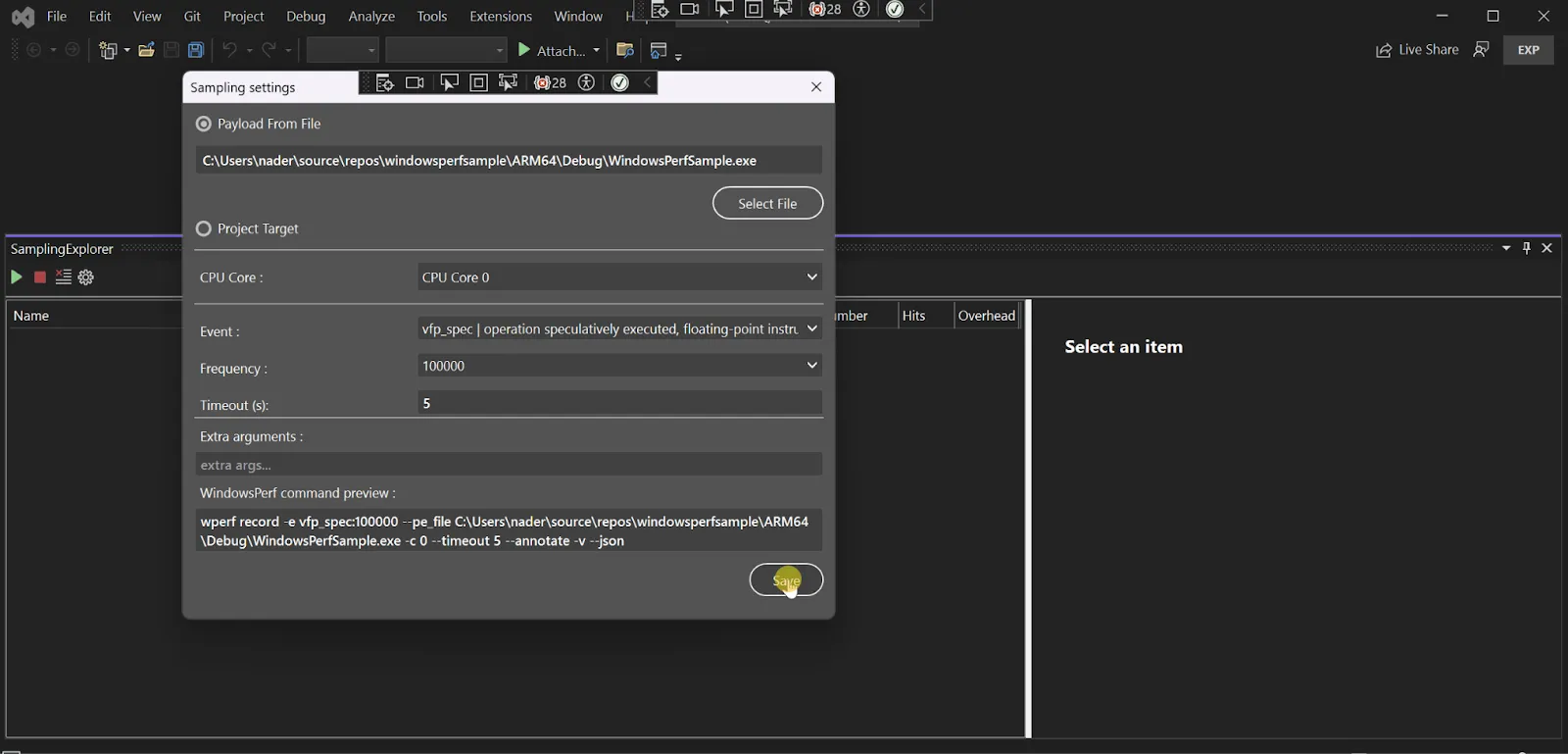Start sampling with the green play icon
Image resolution: width=1568 pixels, height=754 pixels.
click(x=16, y=277)
